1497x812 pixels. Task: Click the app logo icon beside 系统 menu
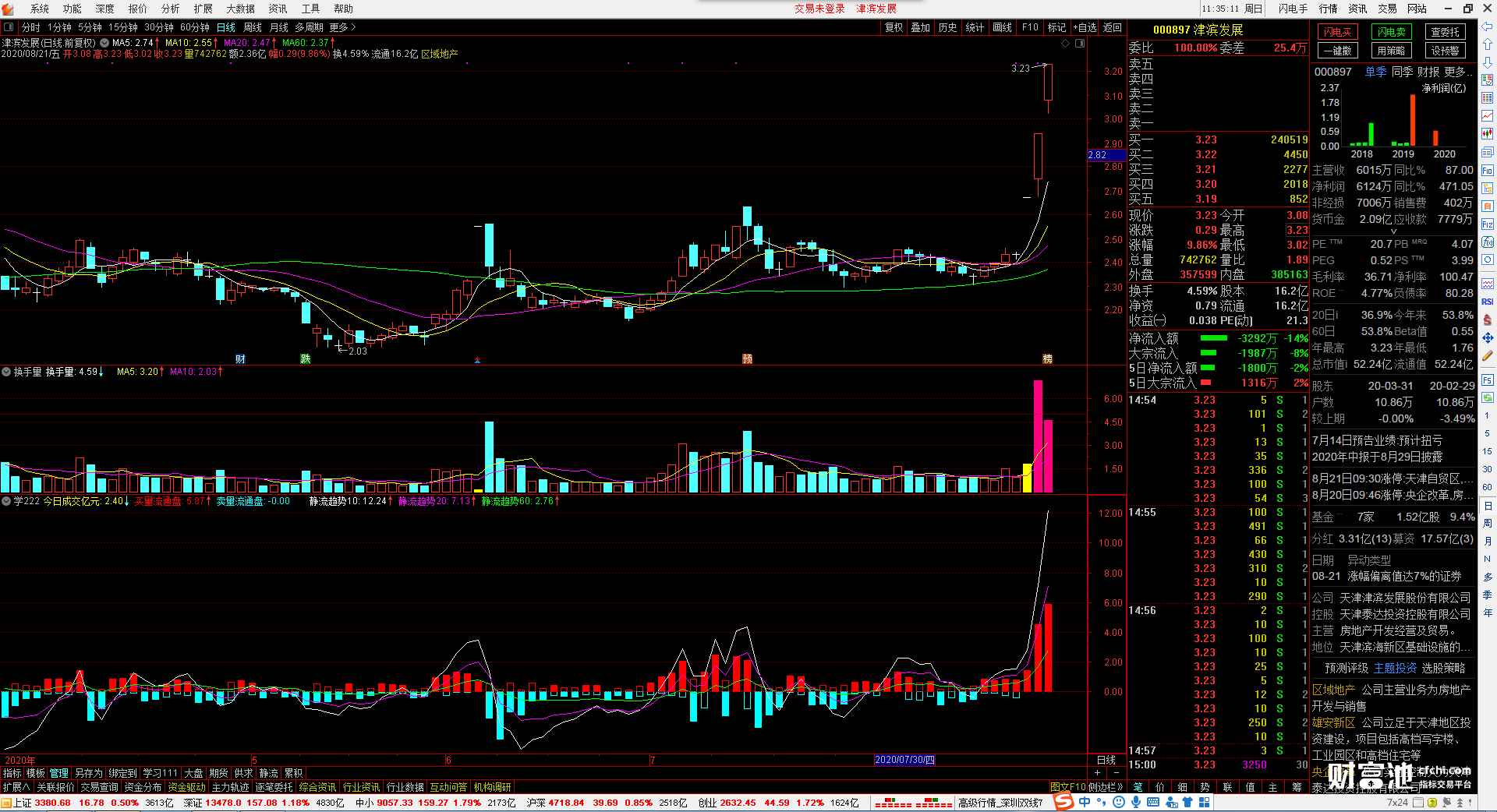tap(9, 9)
